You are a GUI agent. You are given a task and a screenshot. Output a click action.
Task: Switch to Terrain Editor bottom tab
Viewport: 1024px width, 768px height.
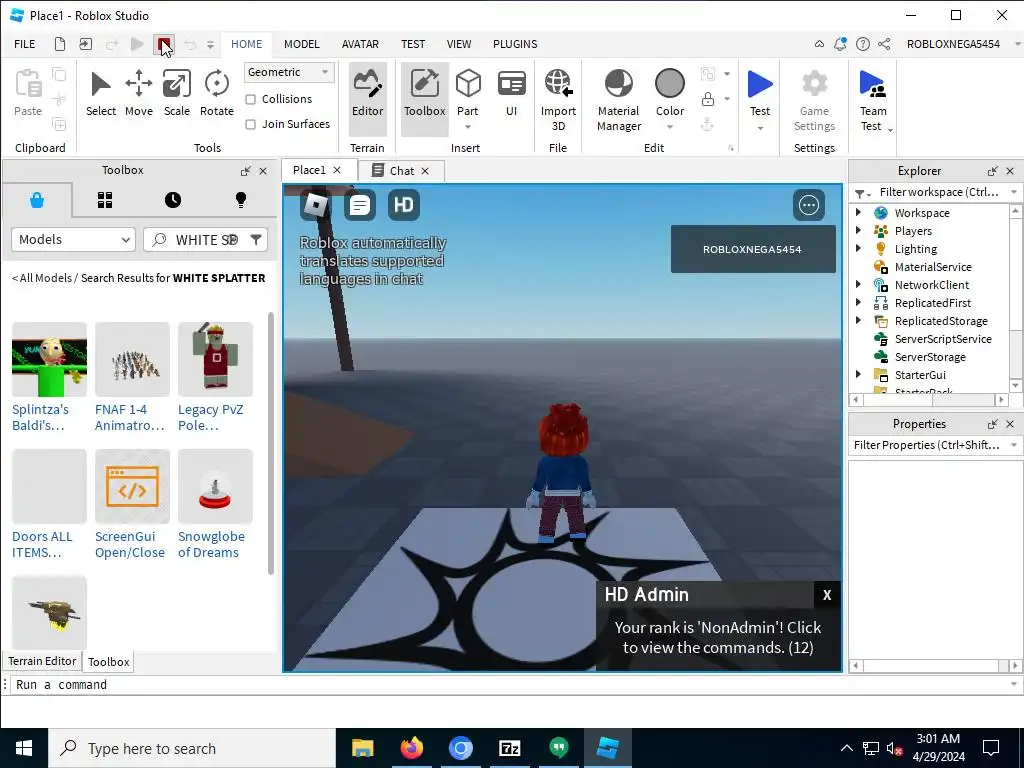pyautogui.click(x=42, y=661)
